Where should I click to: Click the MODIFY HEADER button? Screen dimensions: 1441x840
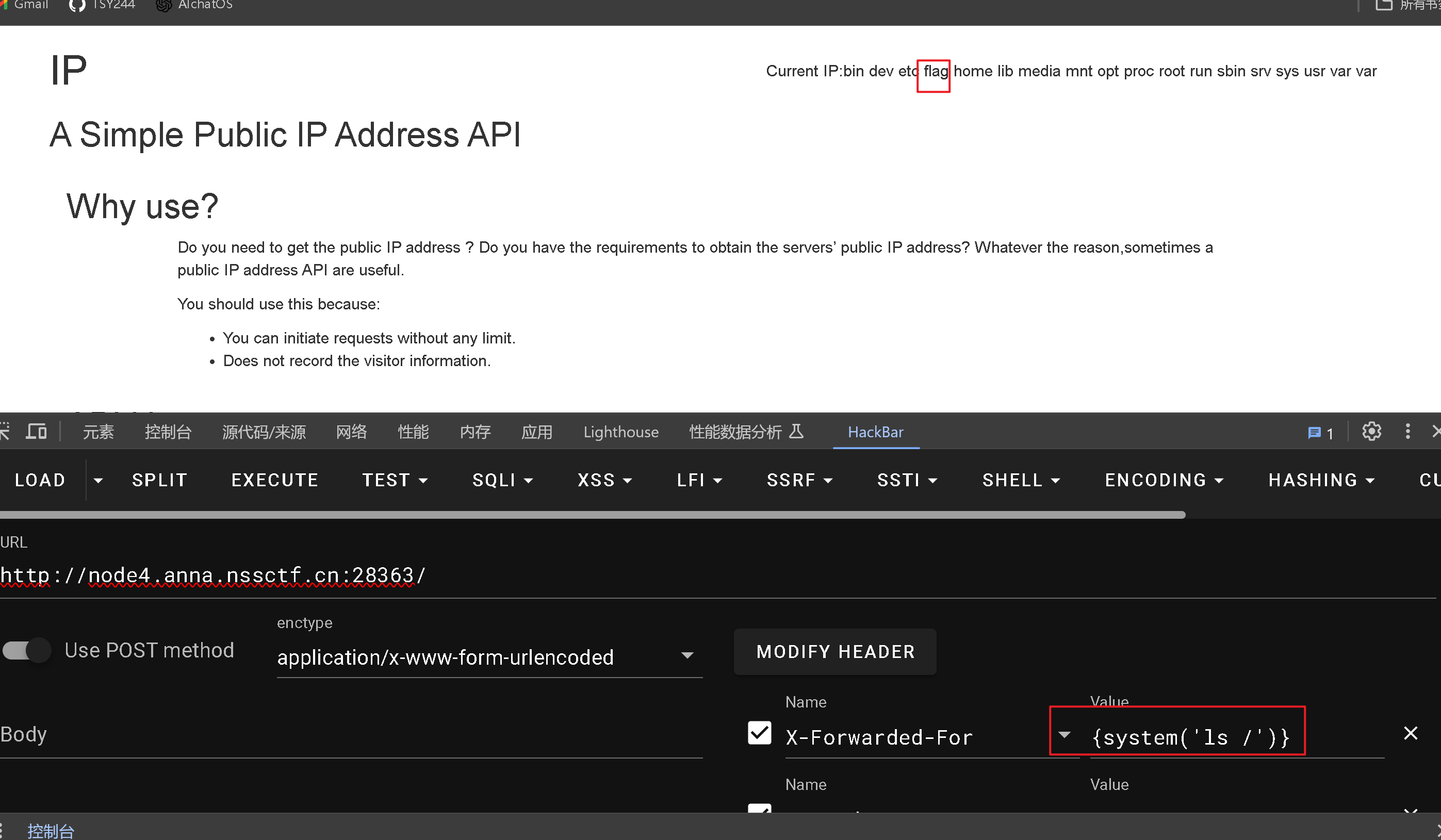835,652
